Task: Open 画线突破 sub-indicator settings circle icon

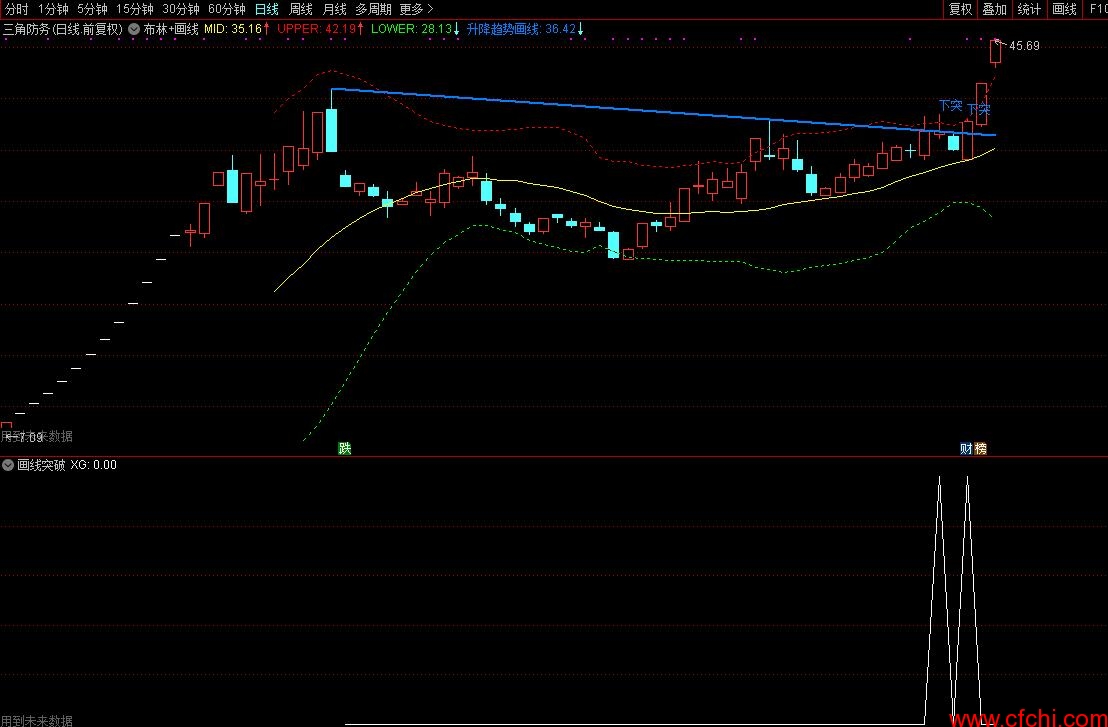Action: 8,465
